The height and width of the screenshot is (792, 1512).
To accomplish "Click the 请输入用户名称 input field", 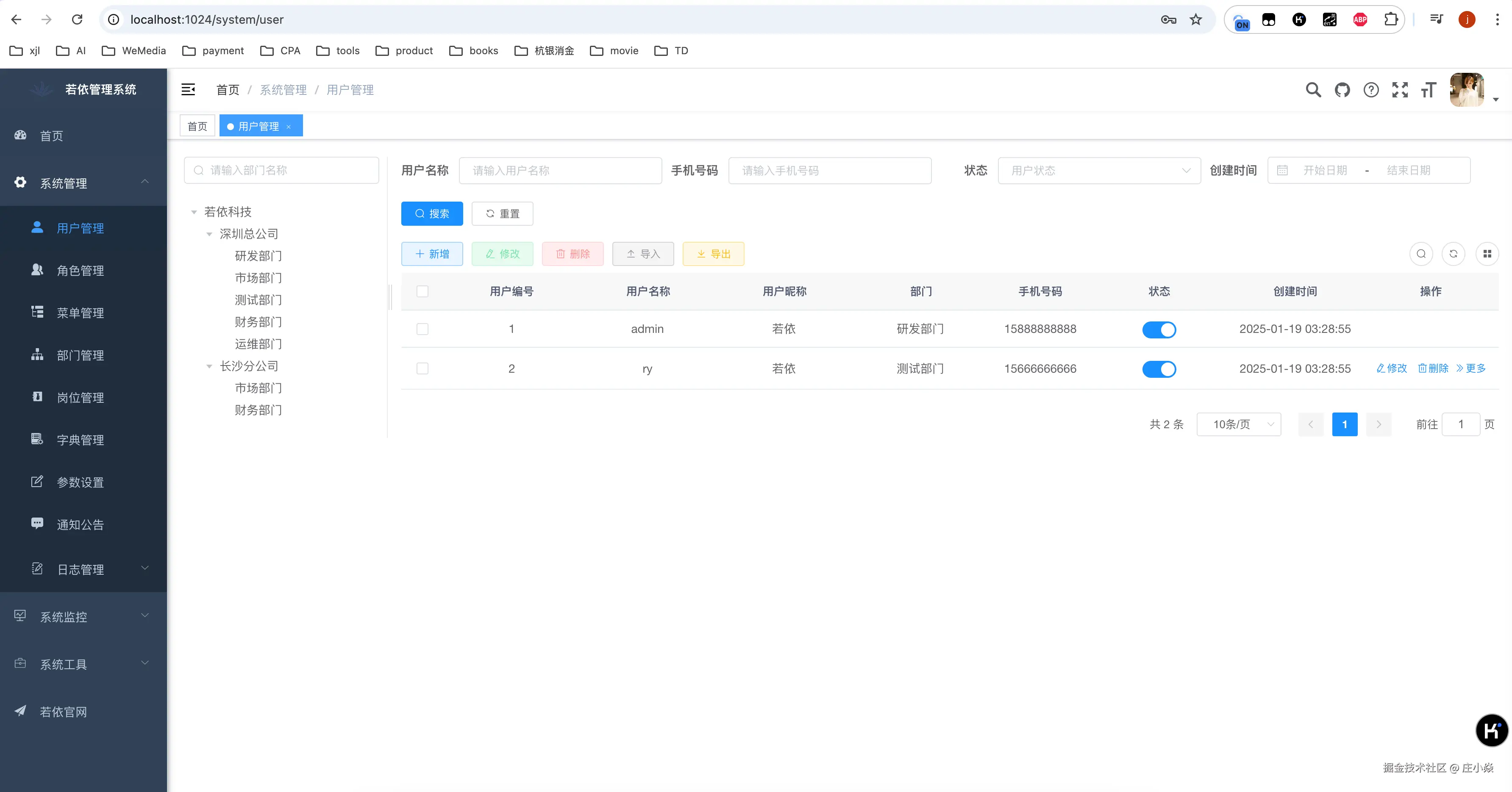I will pos(560,170).
